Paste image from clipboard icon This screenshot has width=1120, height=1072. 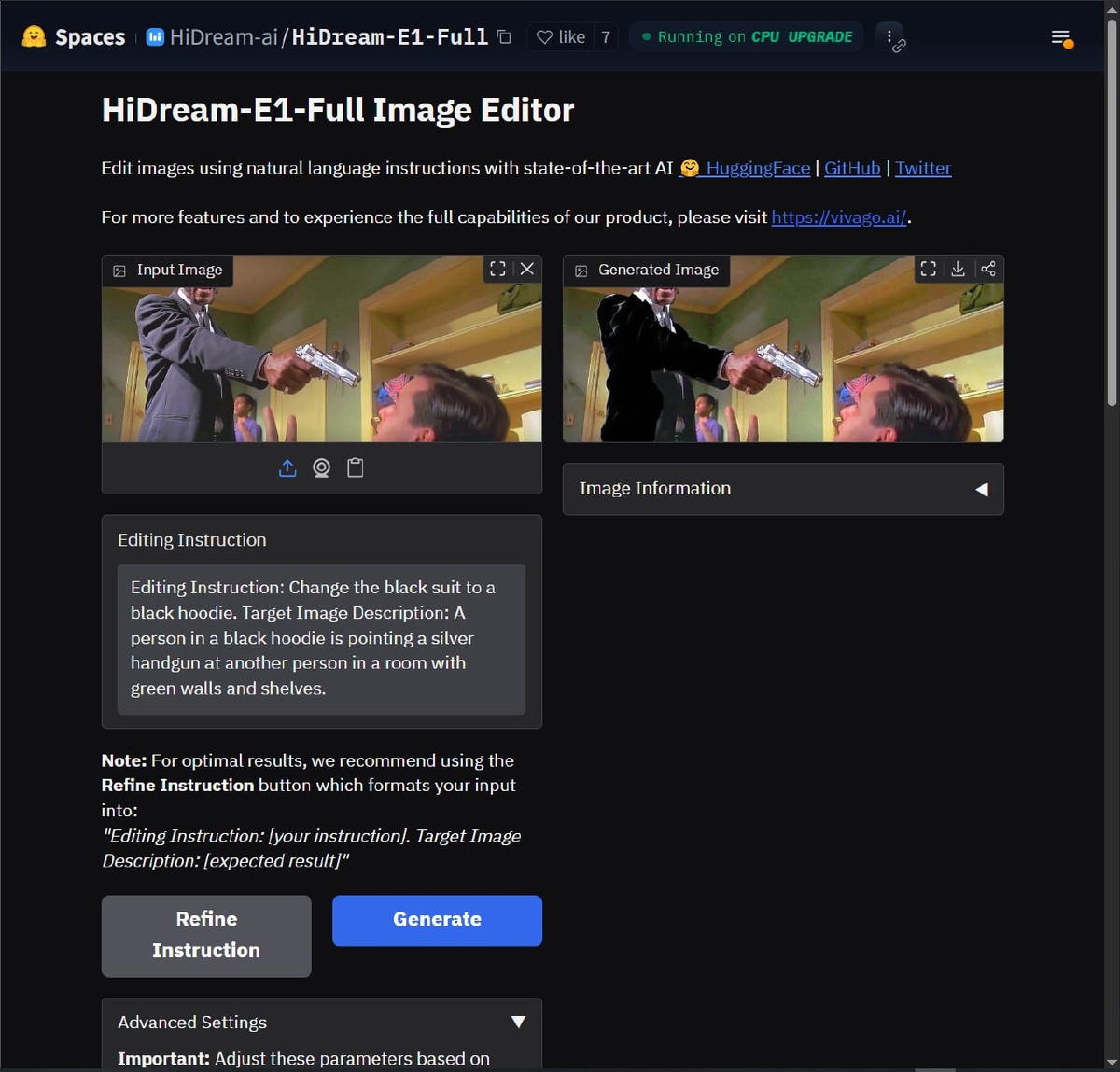click(x=355, y=467)
